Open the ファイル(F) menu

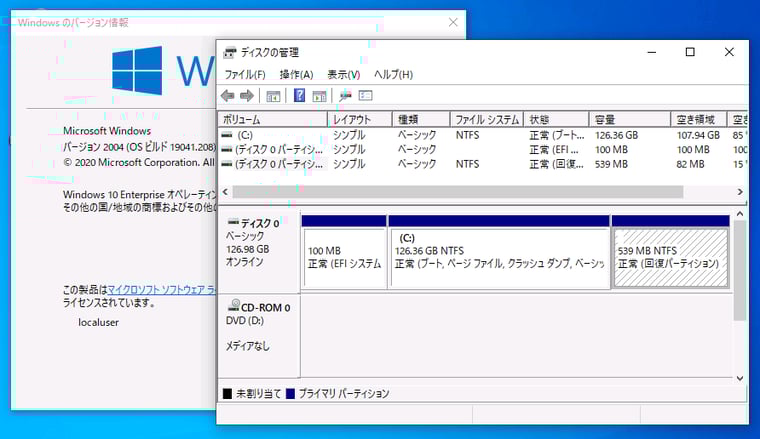coord(245,75)
